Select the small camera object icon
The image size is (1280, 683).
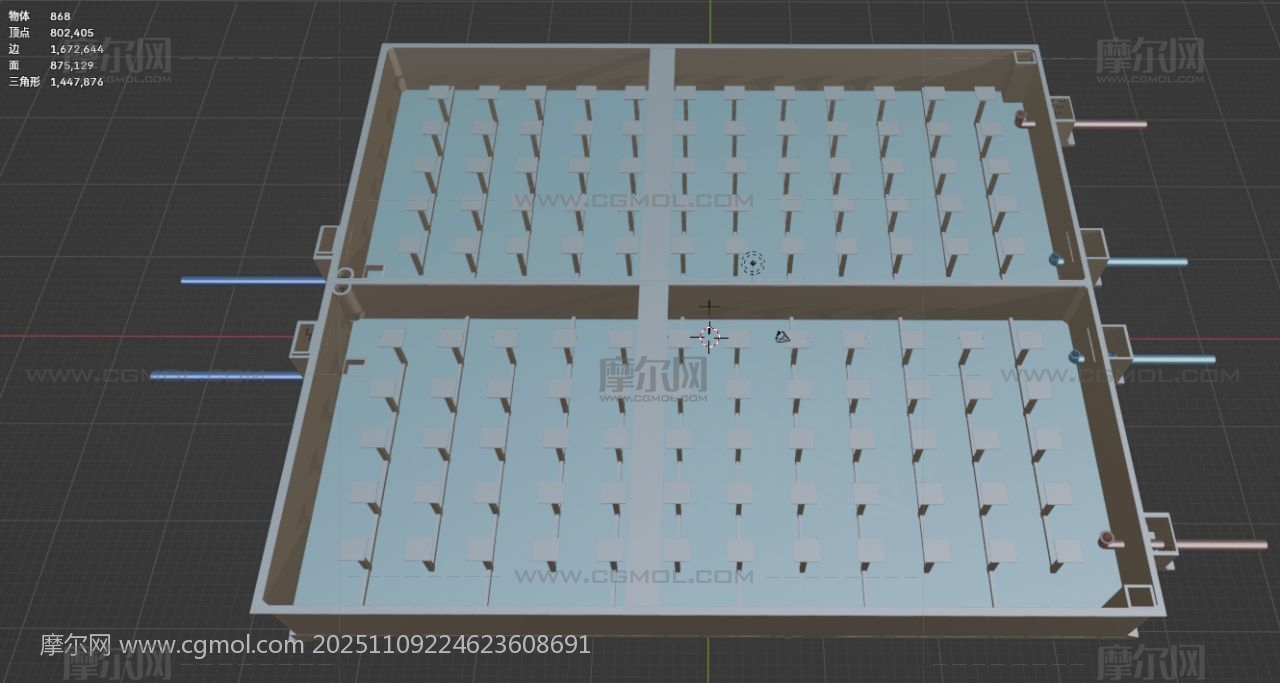783,337
